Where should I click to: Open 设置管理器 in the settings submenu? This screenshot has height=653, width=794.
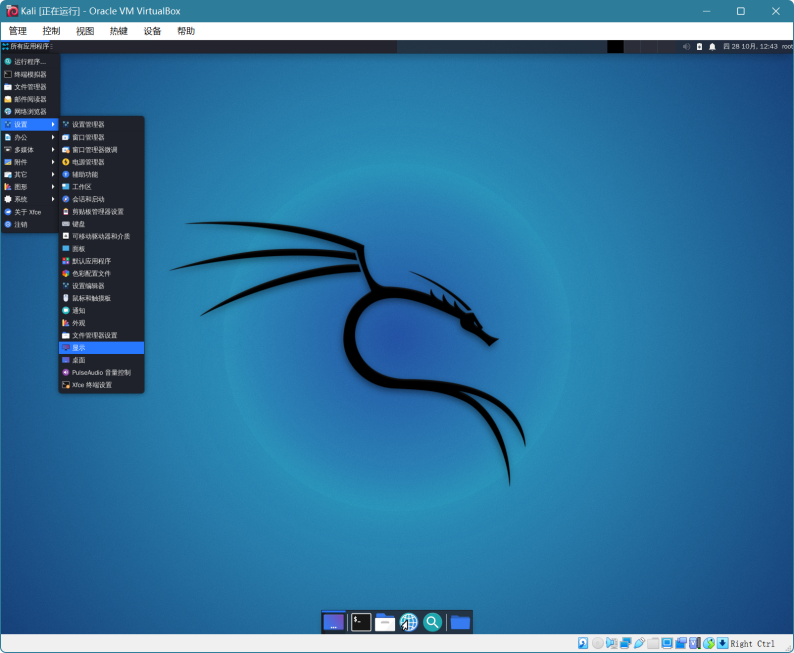pos(102,125)
